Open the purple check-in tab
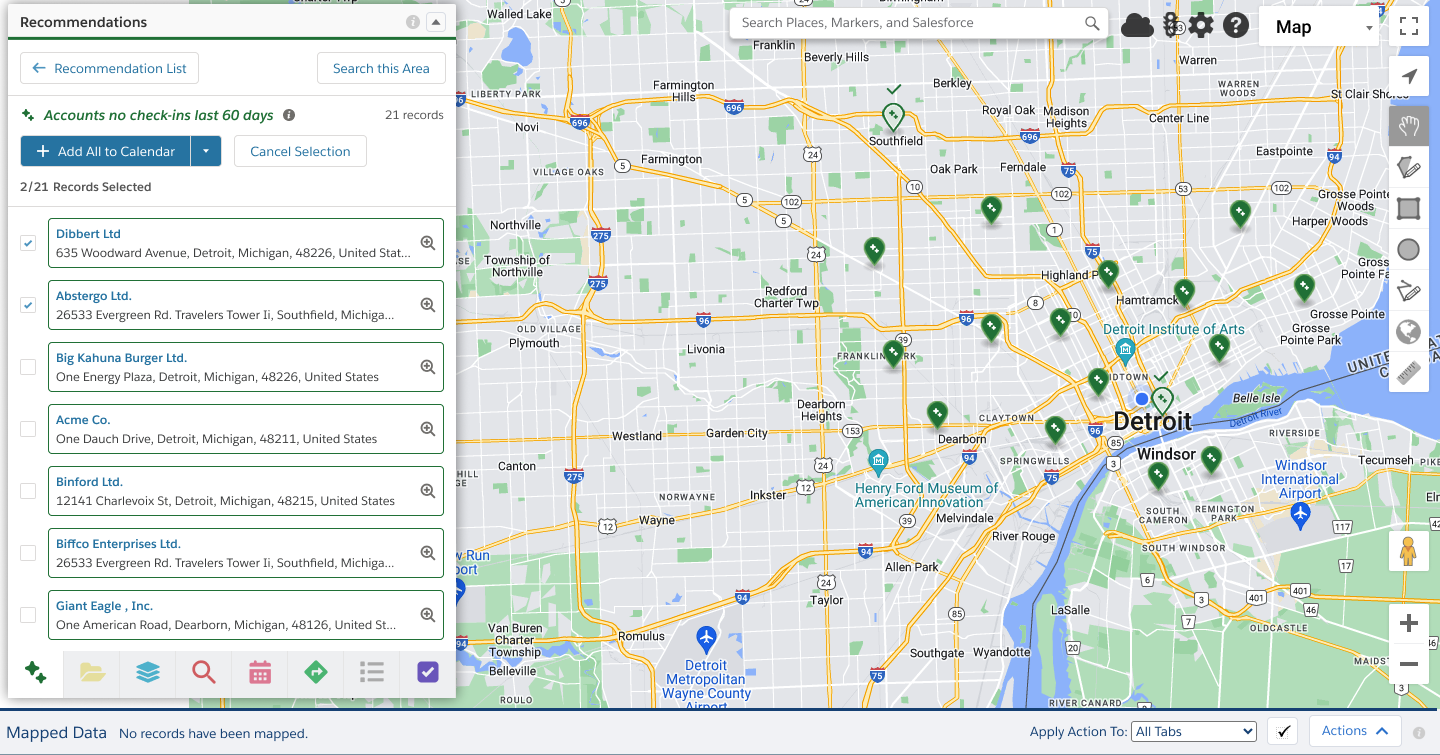Viewport: 1440px width, 755px height. coord(428,672)
